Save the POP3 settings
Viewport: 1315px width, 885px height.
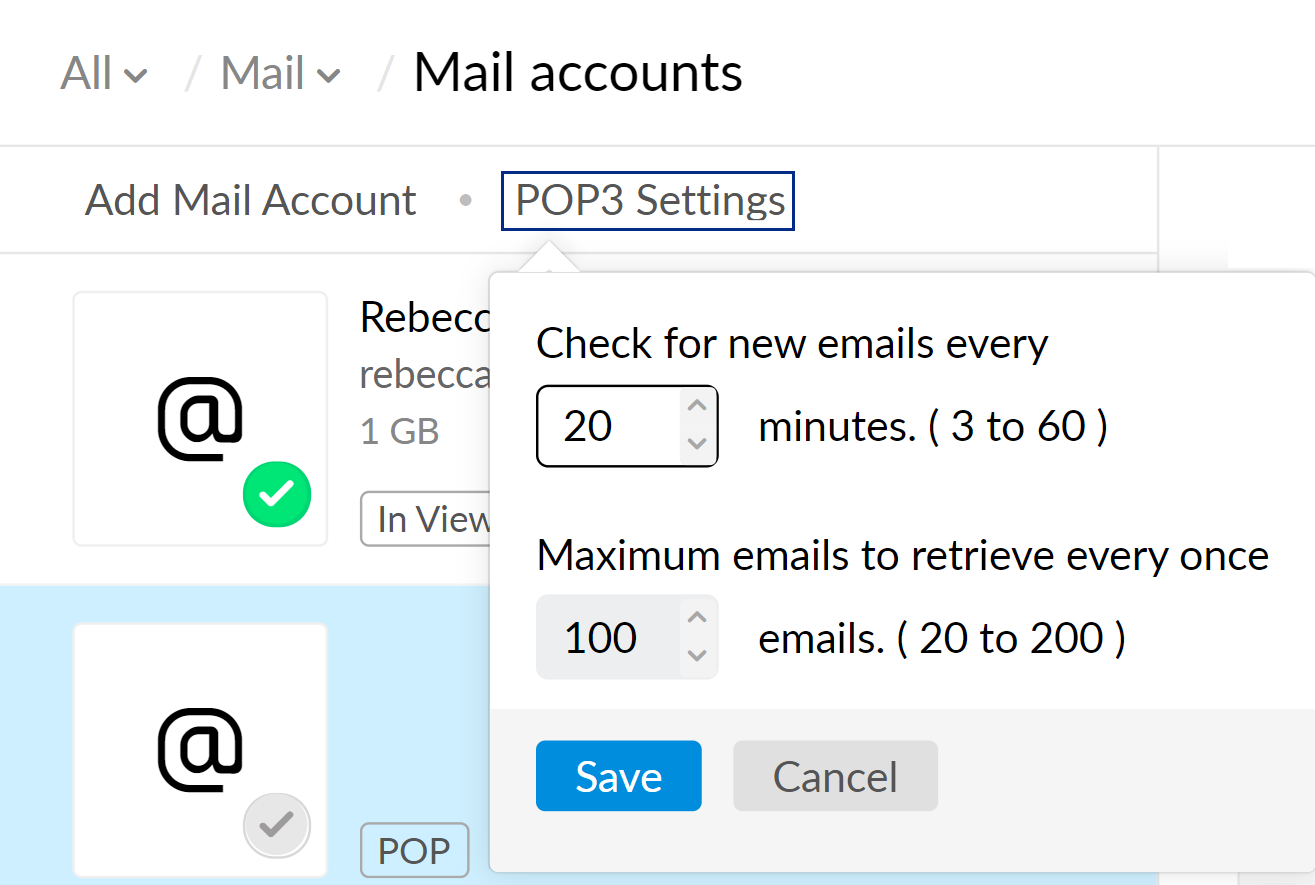click(x=618, y=775)
